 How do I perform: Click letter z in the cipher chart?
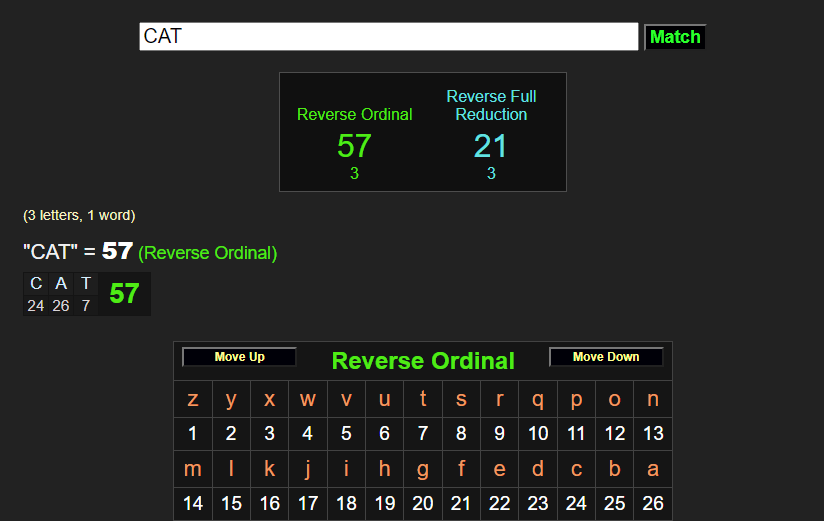193,400
